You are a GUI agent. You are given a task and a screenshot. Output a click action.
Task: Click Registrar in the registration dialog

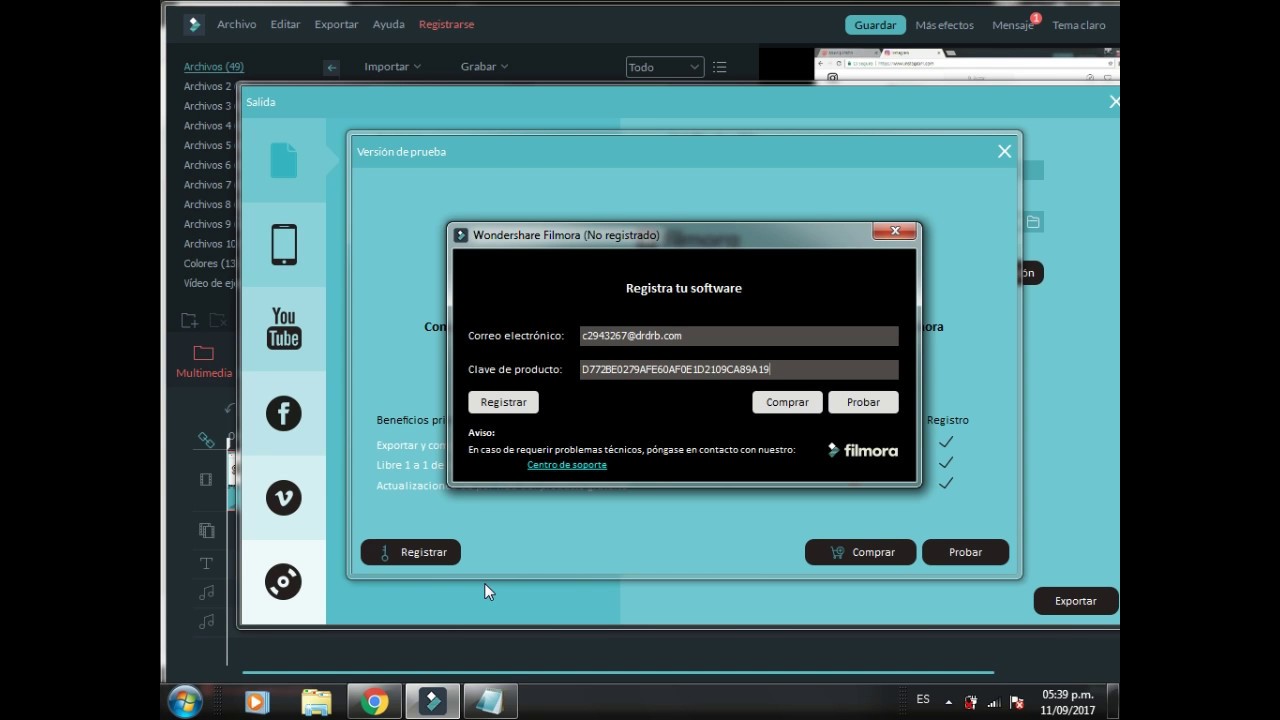tap(503, 402)
